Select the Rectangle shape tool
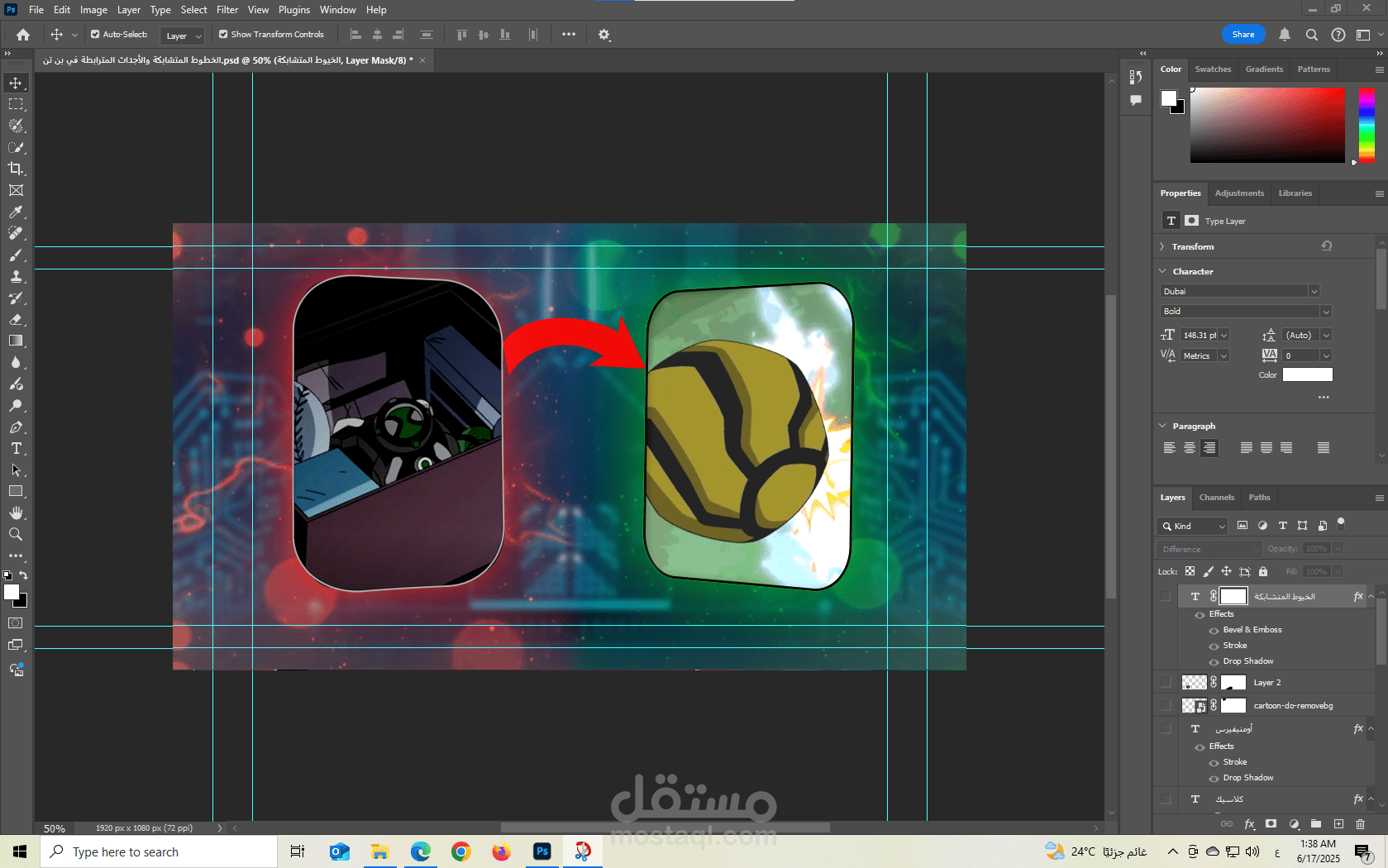Screen dimensions: 1388x868 (16, 491)
